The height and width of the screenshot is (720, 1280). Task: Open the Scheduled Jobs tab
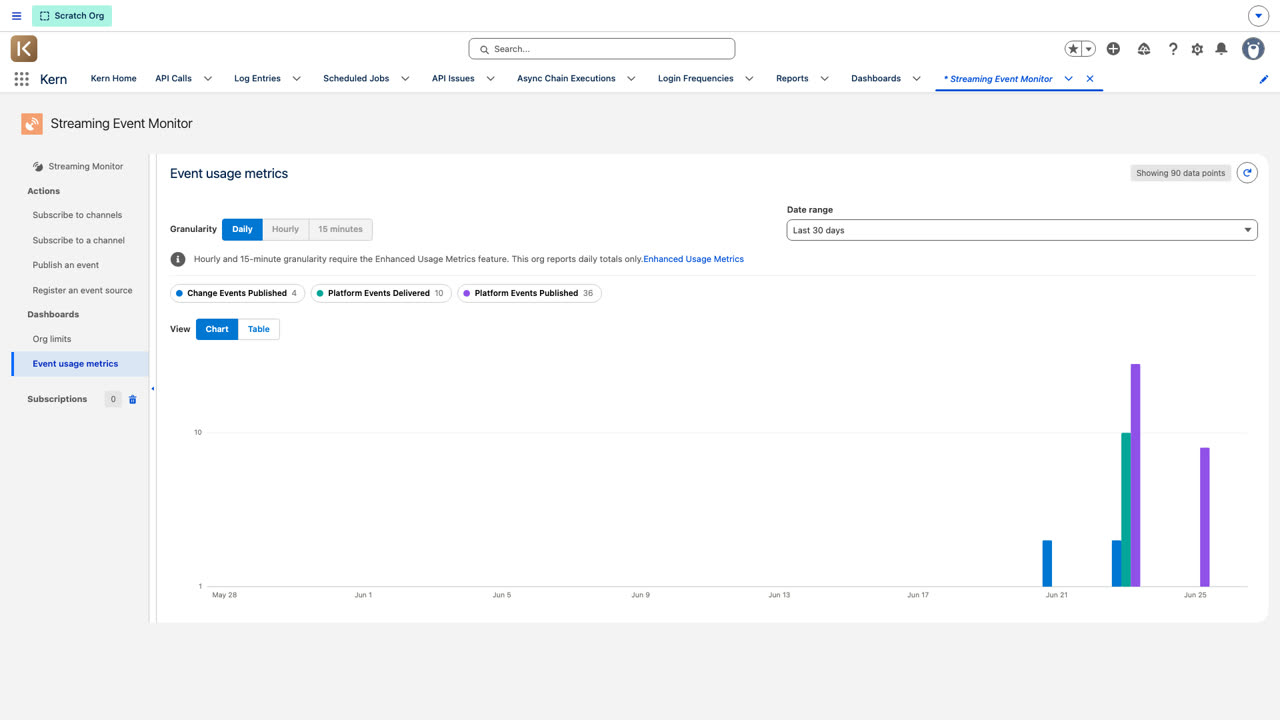356,78
